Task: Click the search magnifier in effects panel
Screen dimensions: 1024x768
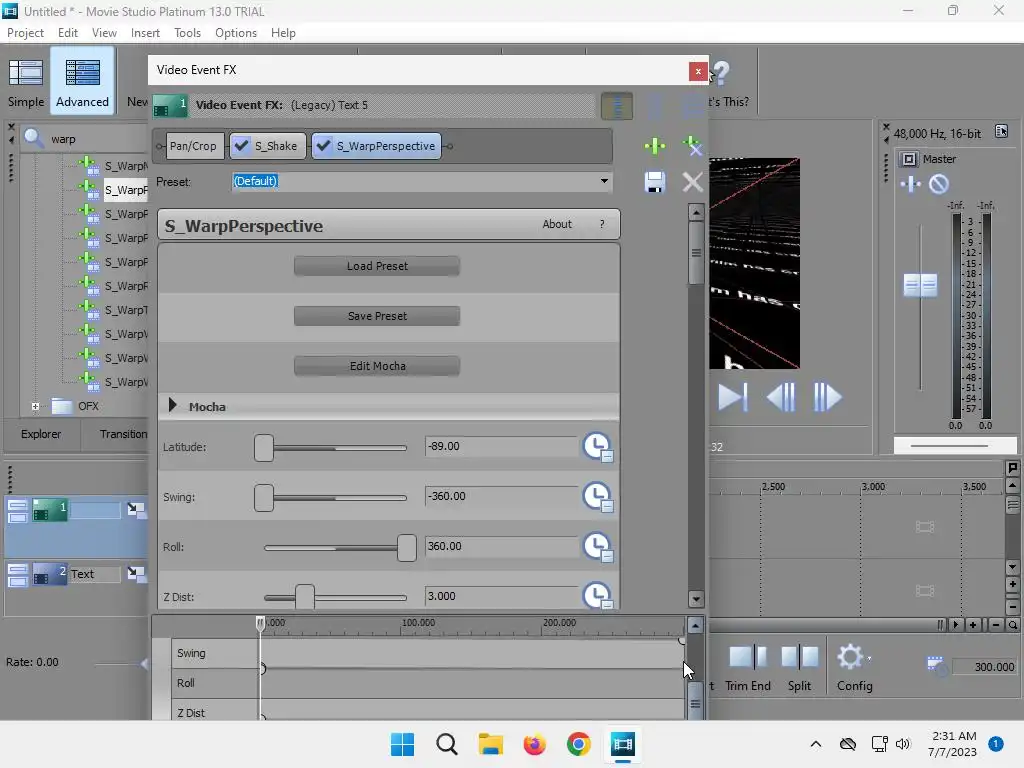Action: coord(33,138)
